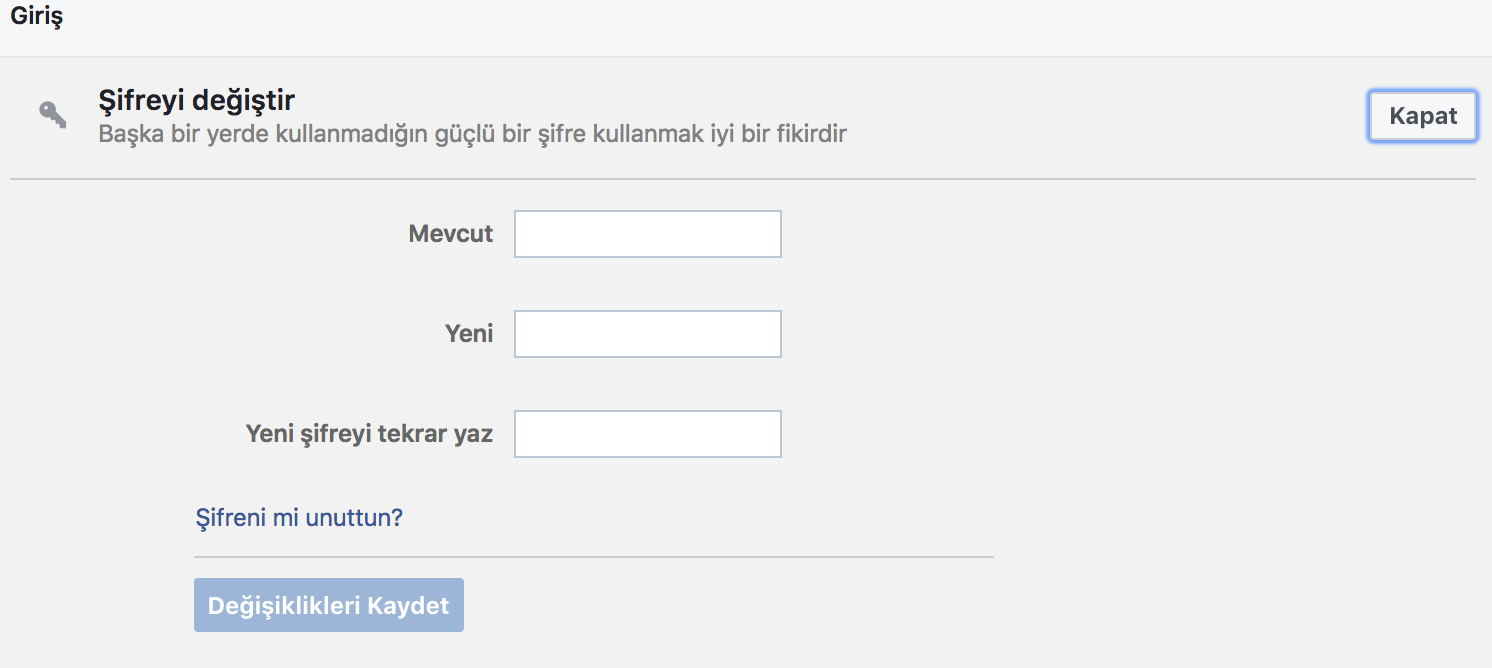Screen dimensions: 1492x668
Task: Click the strong password advice subtitle
Action: coord(472,134)
